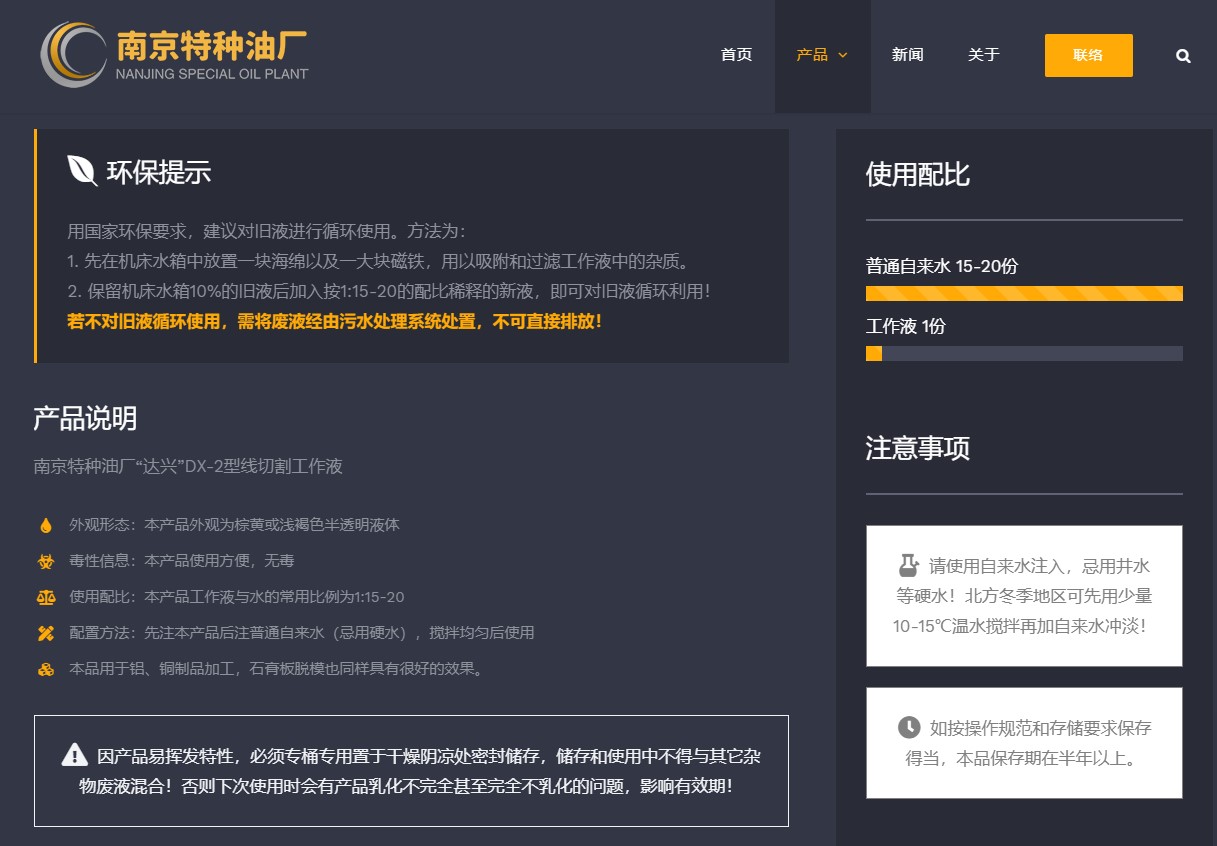Open the search magnifier icon
The image size is (1217, 846).
[1183, 56]
